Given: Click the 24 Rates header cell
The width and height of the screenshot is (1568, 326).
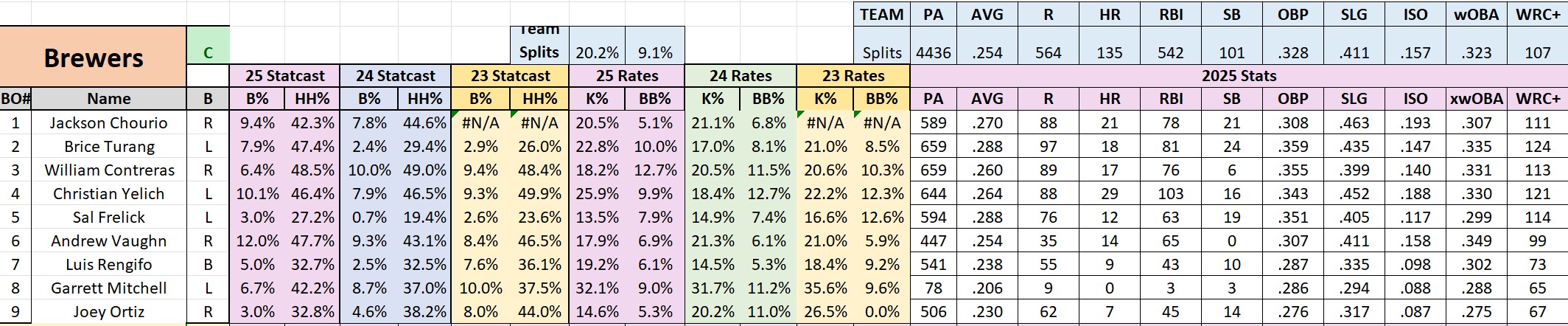Looking at the screenshot, I should click(741, 76).
